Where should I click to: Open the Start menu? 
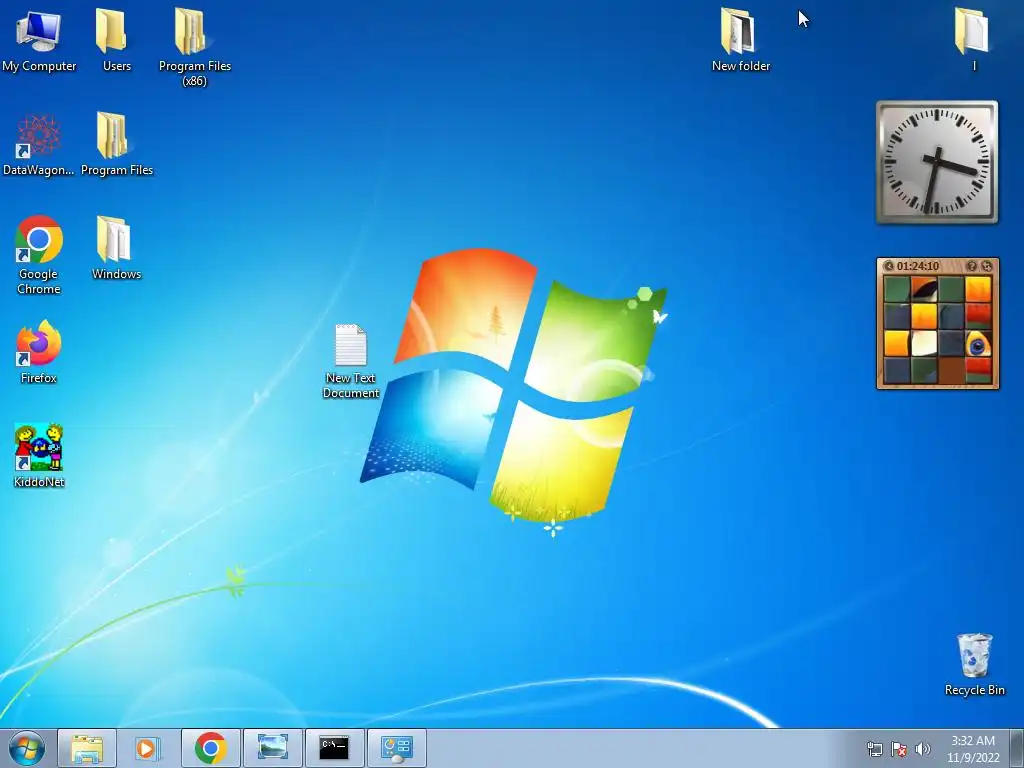click(26, 748)
